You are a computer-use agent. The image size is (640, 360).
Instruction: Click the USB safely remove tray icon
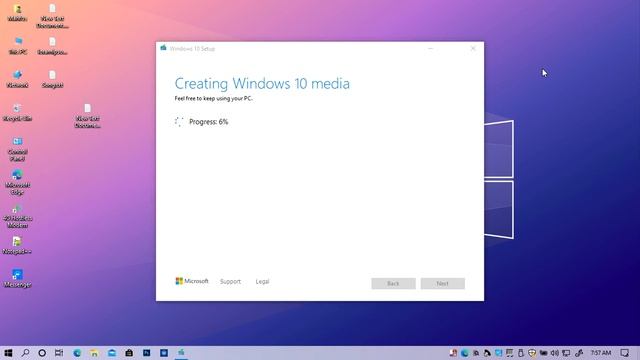tap(521, 353)
